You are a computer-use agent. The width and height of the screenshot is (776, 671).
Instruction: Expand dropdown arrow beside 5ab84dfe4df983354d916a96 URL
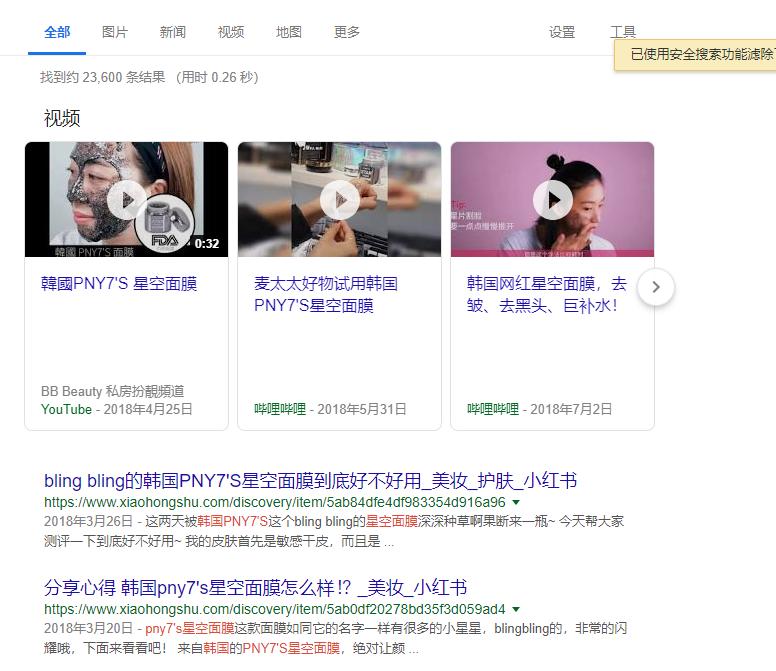[x=516, y=502]
